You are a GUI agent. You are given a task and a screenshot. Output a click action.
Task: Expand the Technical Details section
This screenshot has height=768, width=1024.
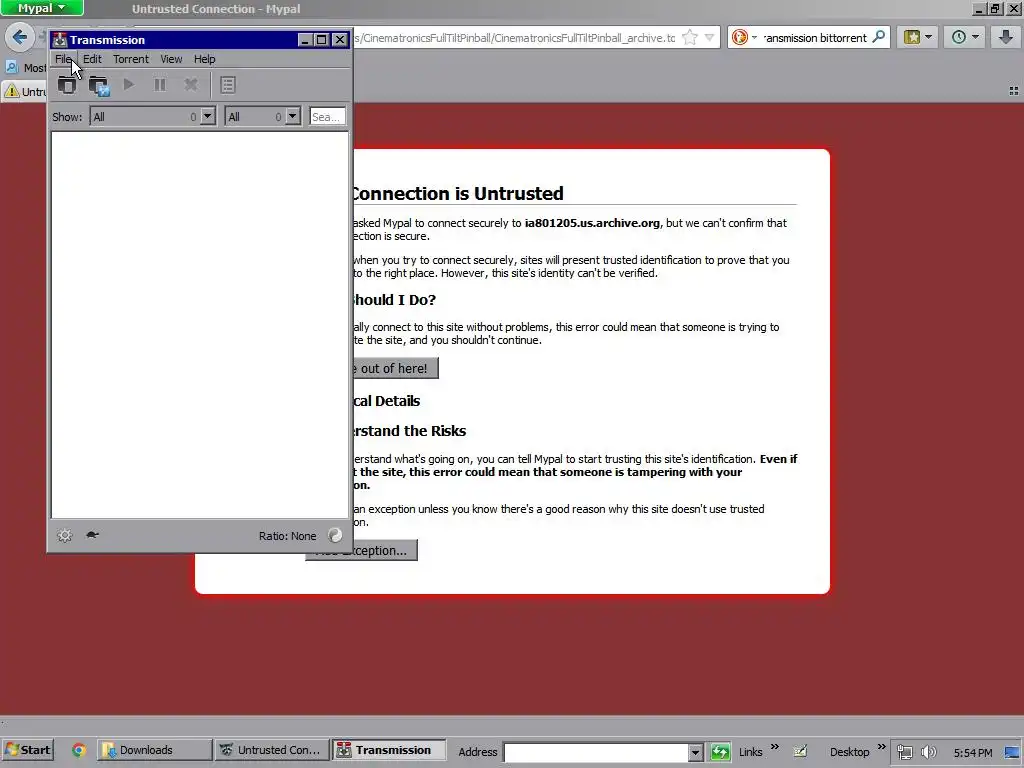coord(387,401)
